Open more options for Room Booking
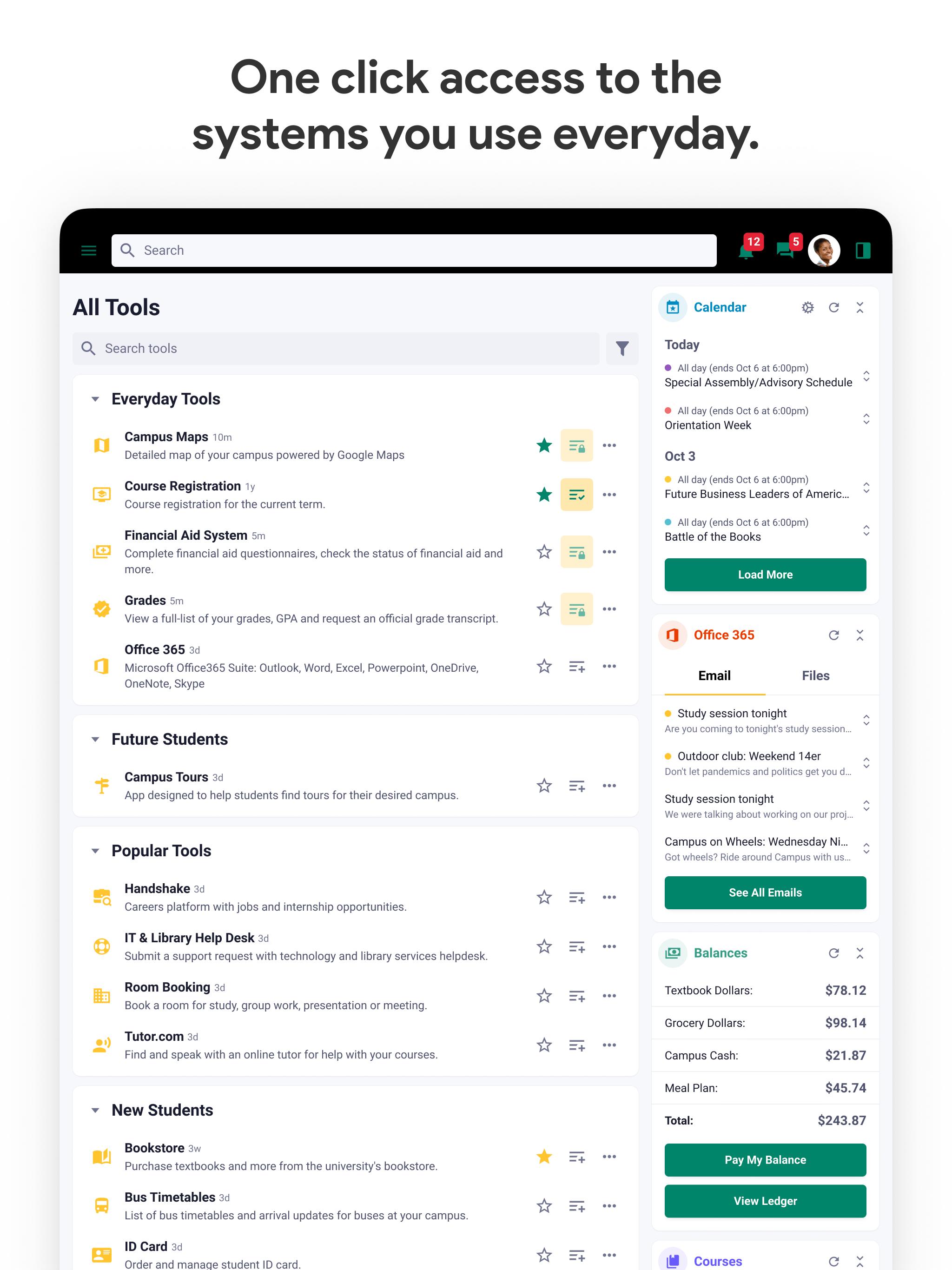Viewport: 952px width, 1270px height. click(609, 996)
